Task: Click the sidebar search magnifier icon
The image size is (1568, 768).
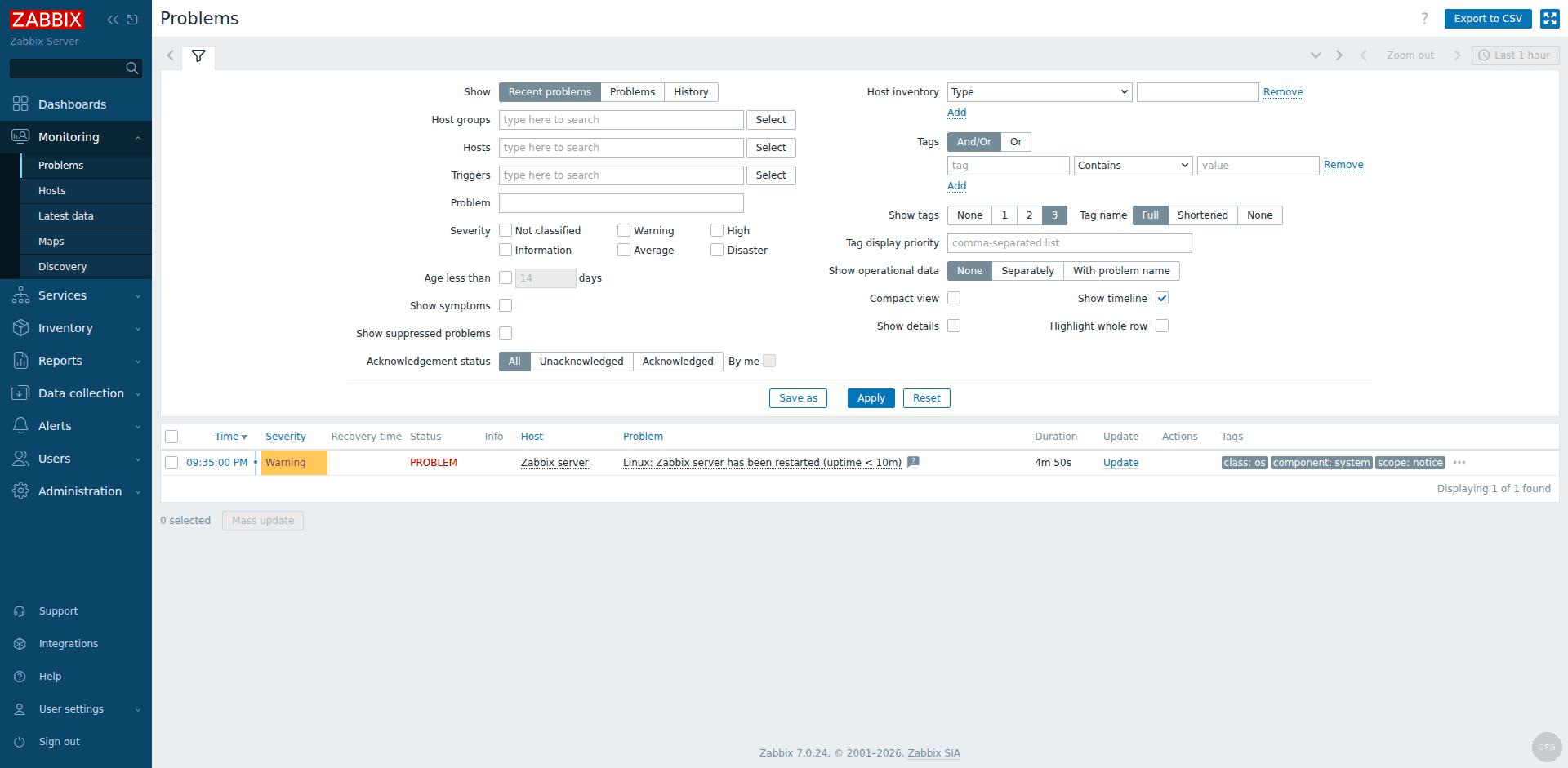Action: tap(131, 69)
